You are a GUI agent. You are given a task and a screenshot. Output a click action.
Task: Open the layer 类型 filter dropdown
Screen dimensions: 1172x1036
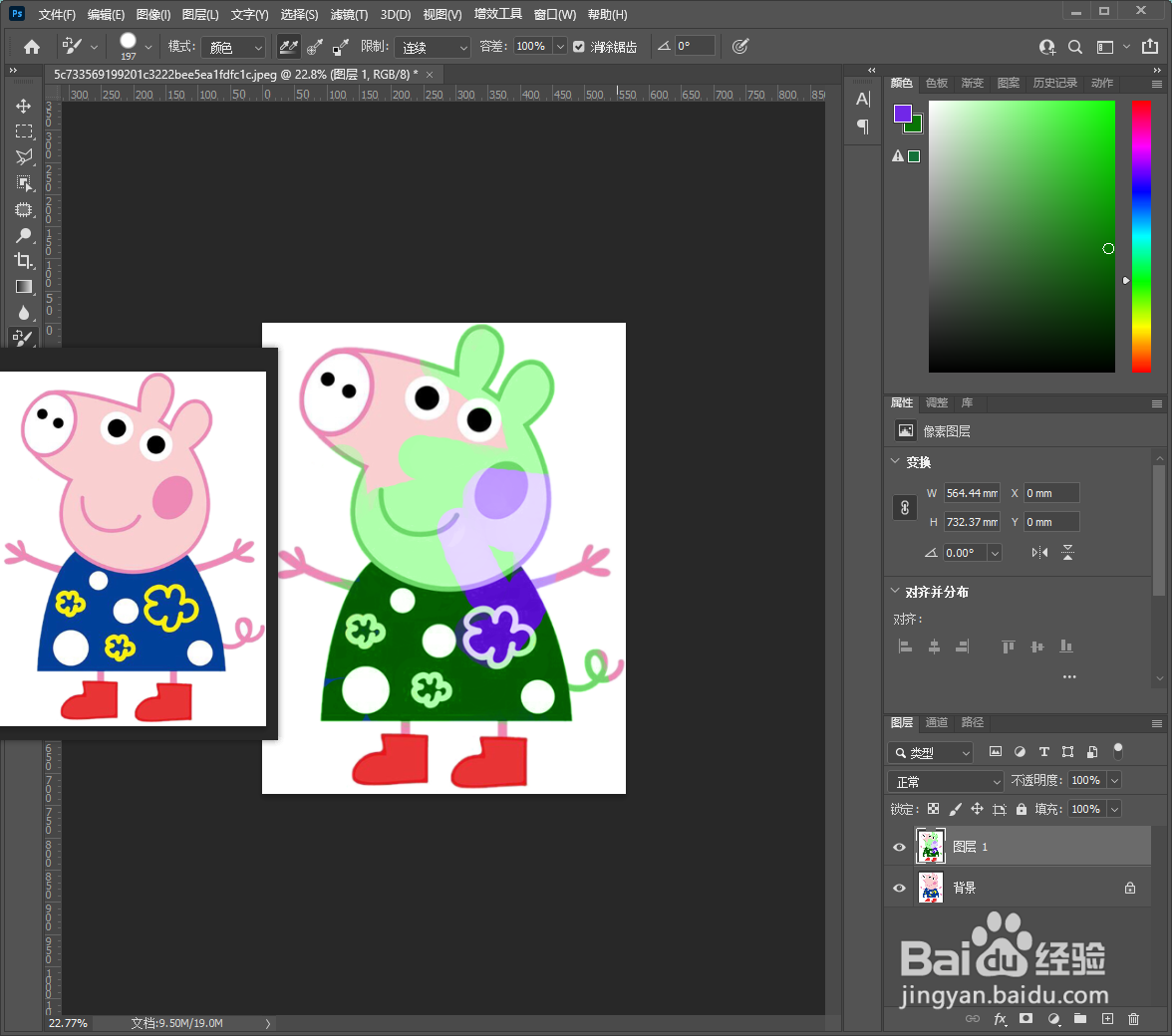[931, 753]
